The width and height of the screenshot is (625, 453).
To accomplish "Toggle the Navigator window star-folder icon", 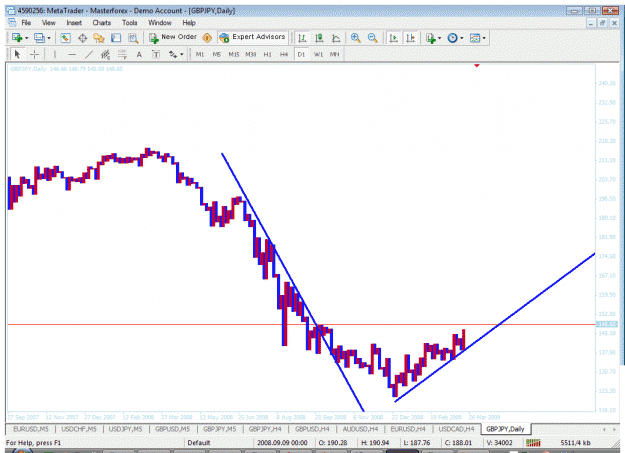I will [99, 38].
